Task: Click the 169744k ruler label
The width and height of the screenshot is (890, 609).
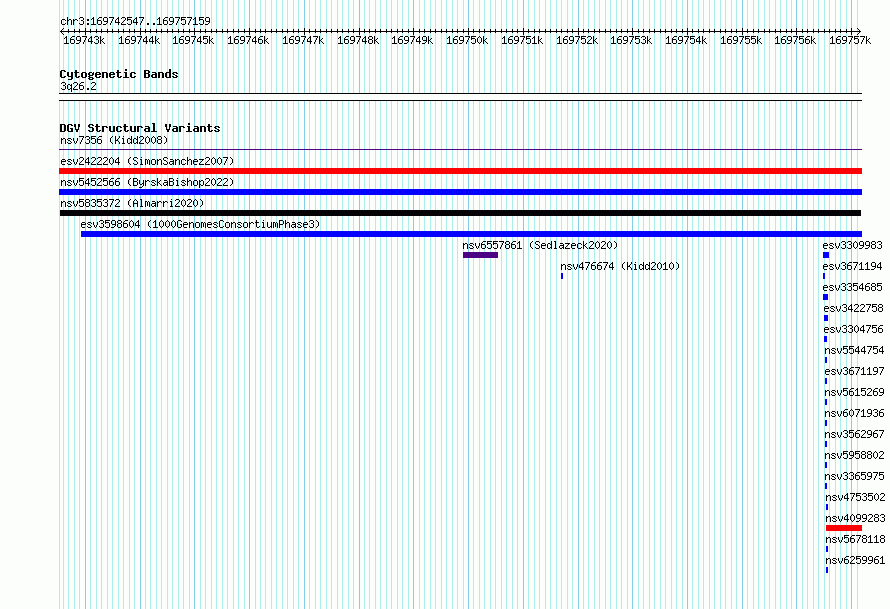Action: (139, 40)
